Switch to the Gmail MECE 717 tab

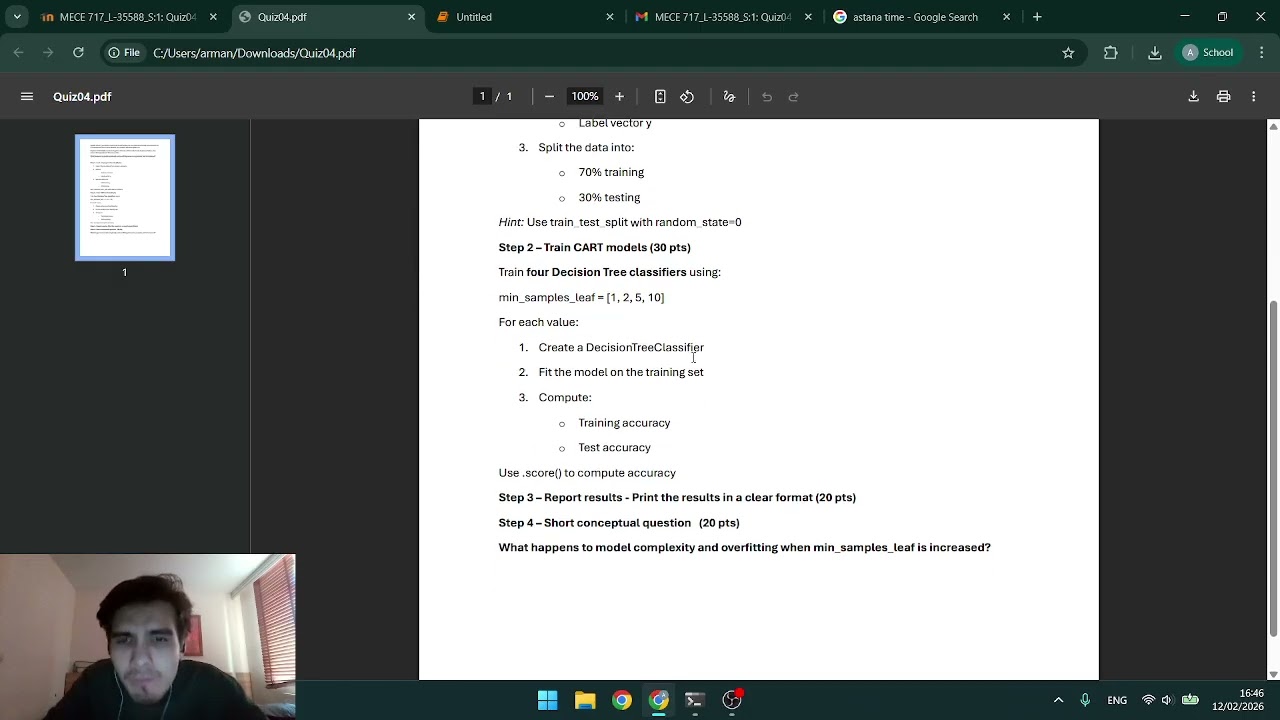point(724,17)
